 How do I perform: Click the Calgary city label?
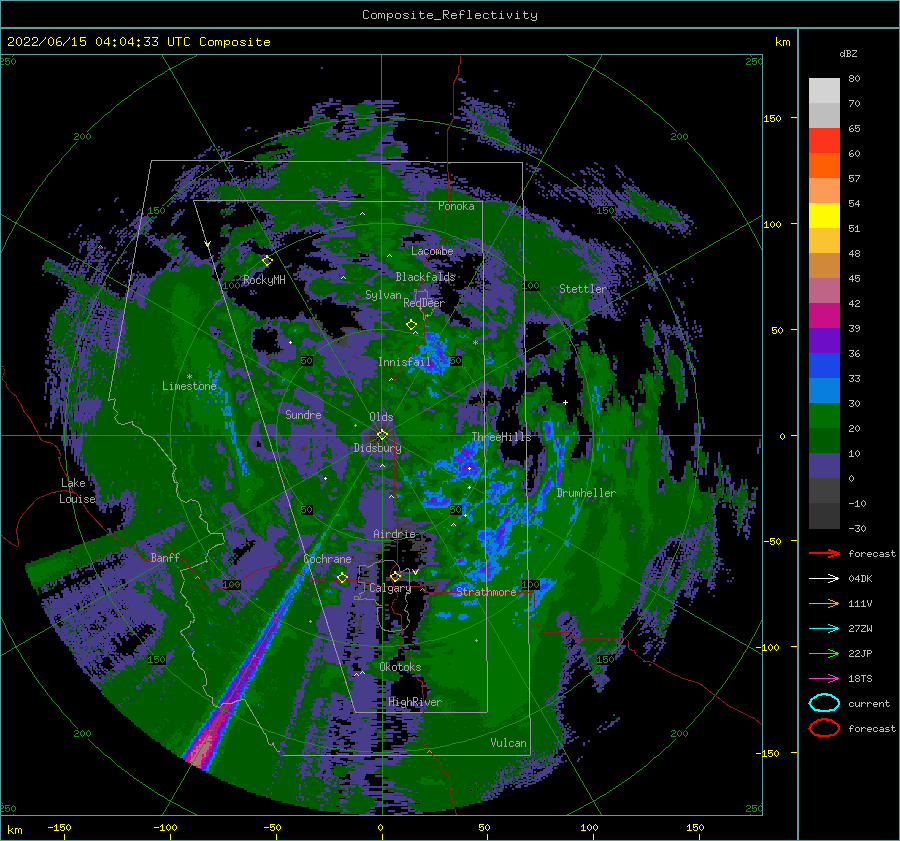[x=390, y=588]
